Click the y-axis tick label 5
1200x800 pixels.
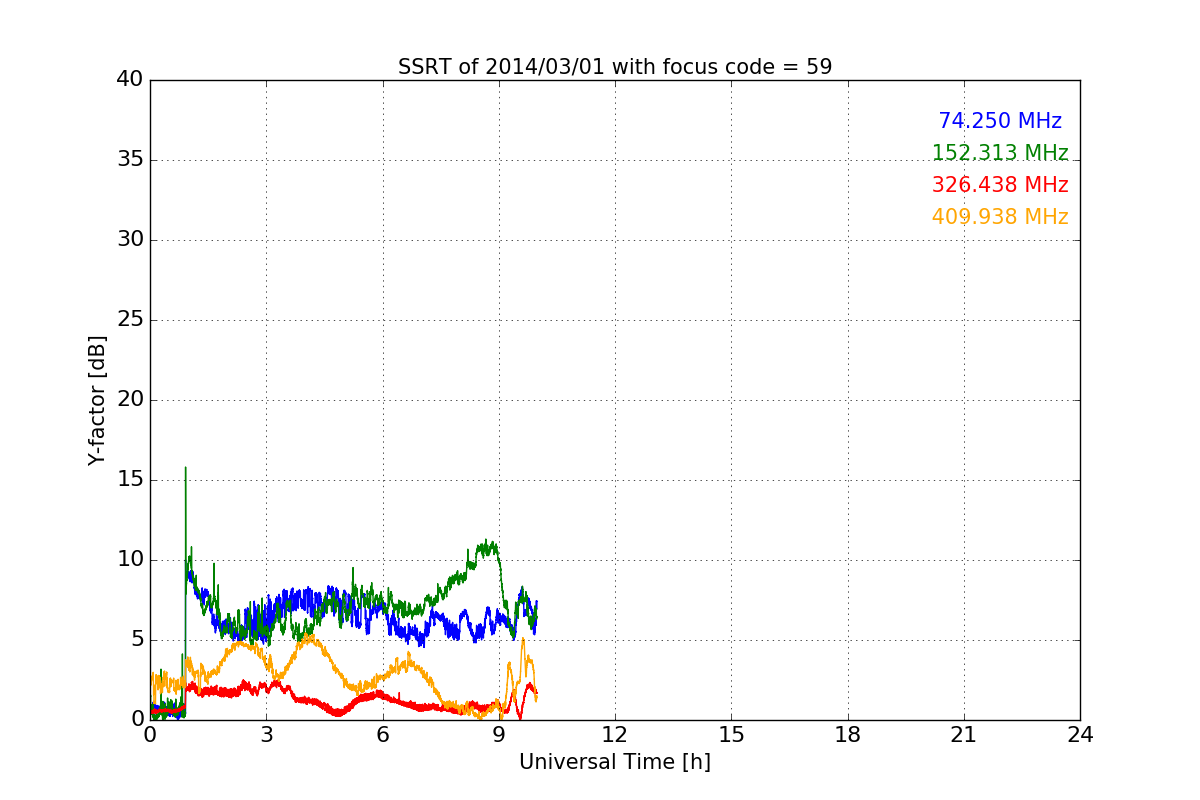137,640
